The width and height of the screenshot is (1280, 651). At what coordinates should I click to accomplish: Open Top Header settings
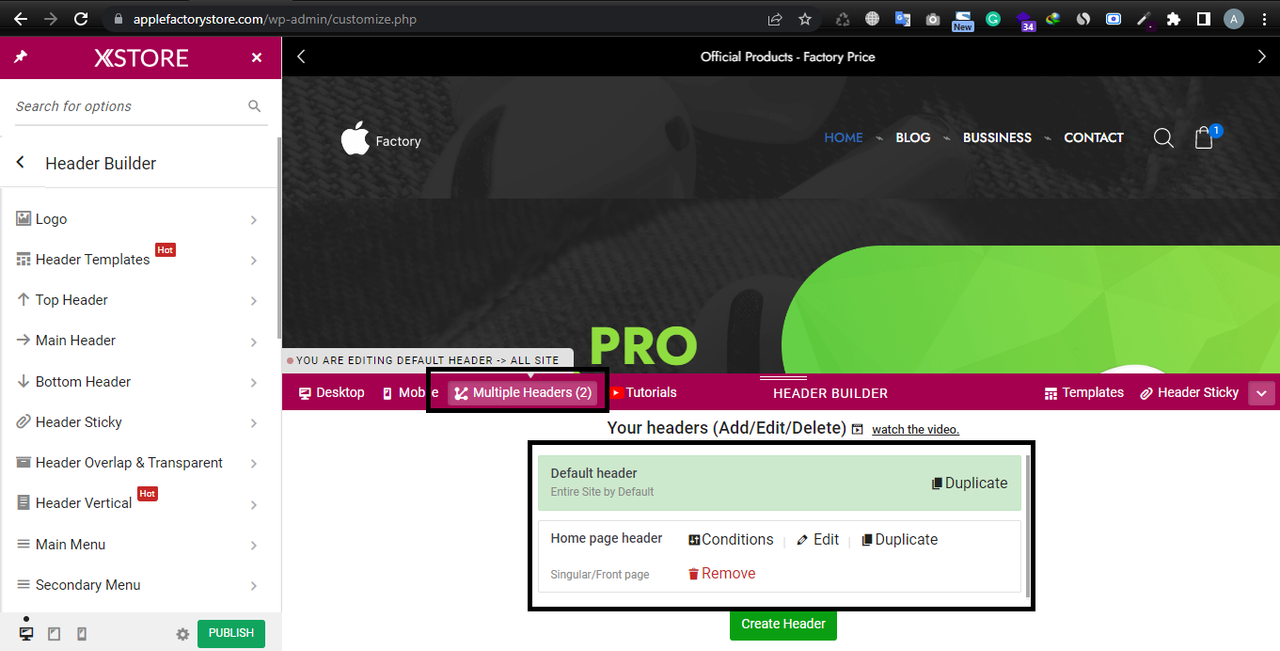pos(140,300)
